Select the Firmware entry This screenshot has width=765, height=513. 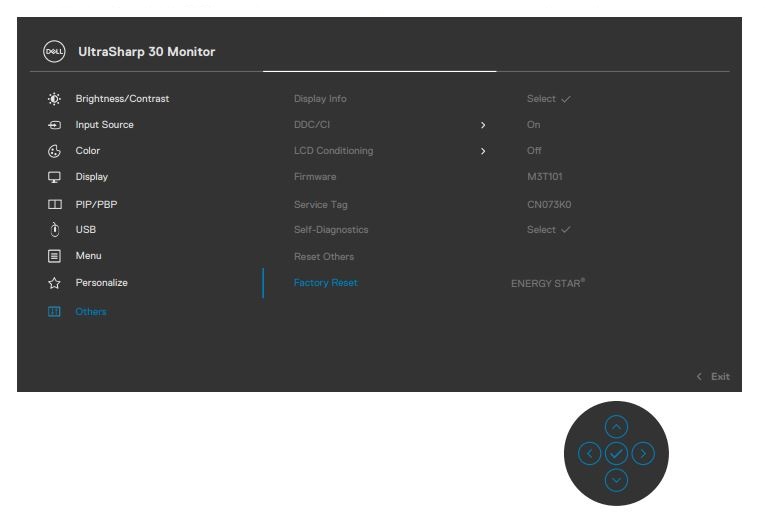point(315,177)
